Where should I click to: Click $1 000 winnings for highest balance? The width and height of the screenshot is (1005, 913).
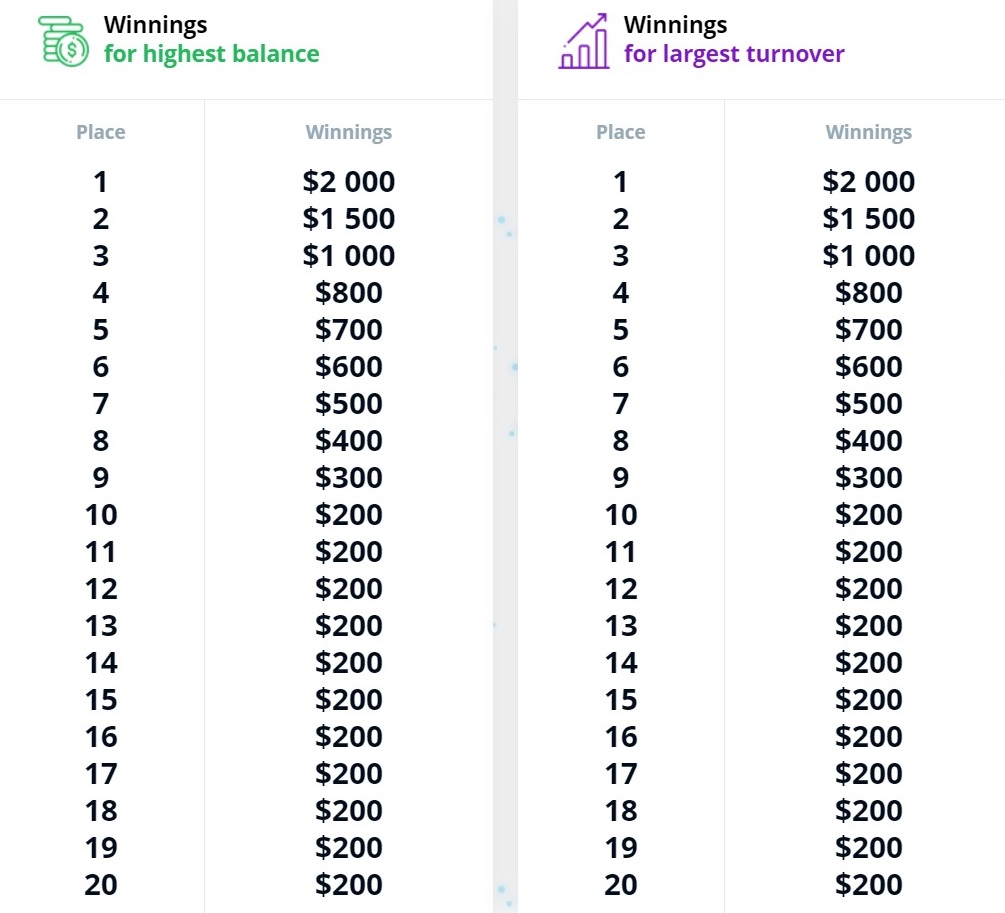349,256
